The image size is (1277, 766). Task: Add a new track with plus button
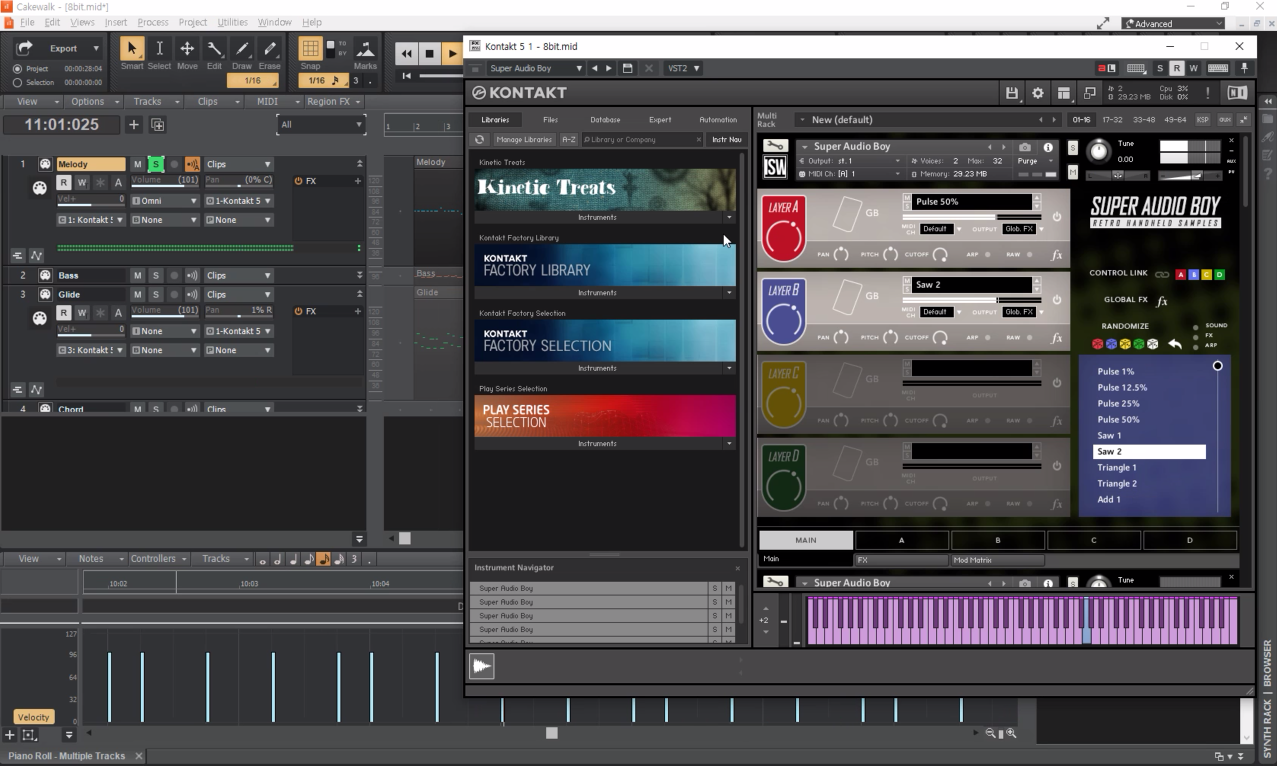point(134,125)
